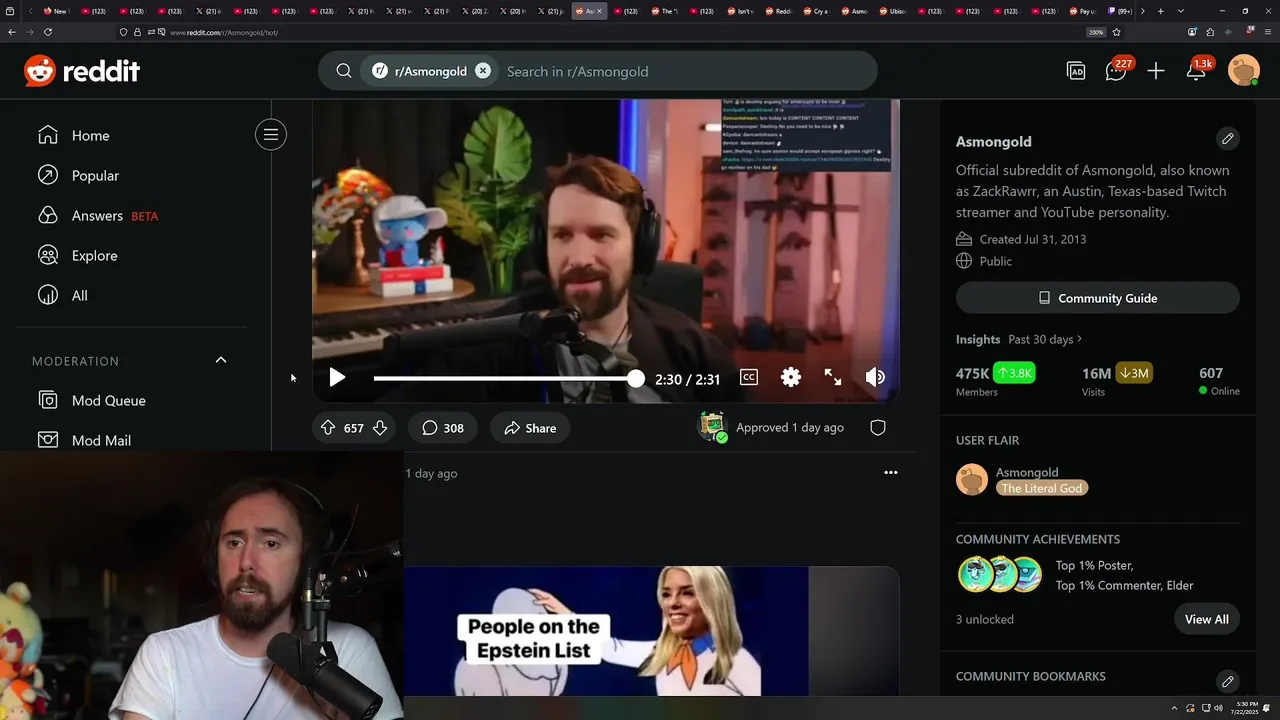
Task: Upvote the post with 657 votes
Action: tap(328, 428)
